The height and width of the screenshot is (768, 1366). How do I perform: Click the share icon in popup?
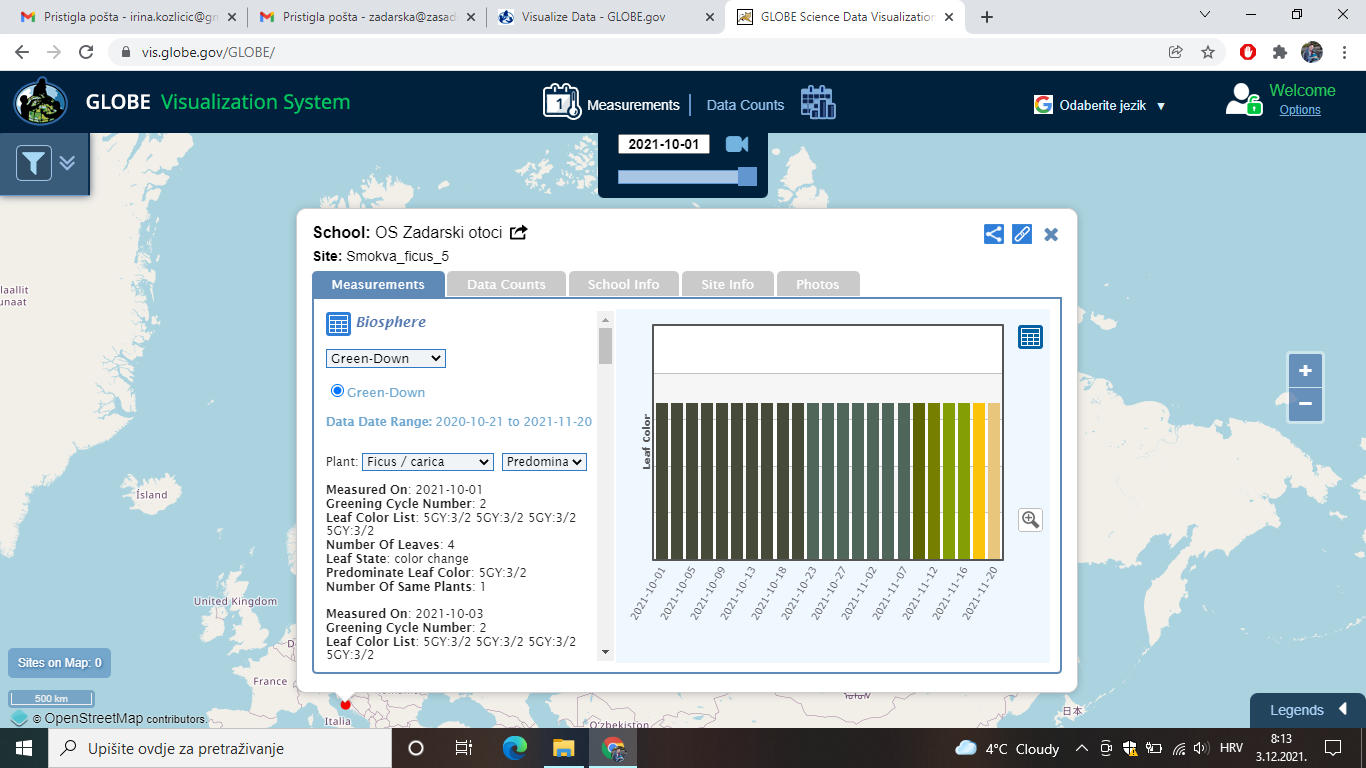(x=993, y=234)
